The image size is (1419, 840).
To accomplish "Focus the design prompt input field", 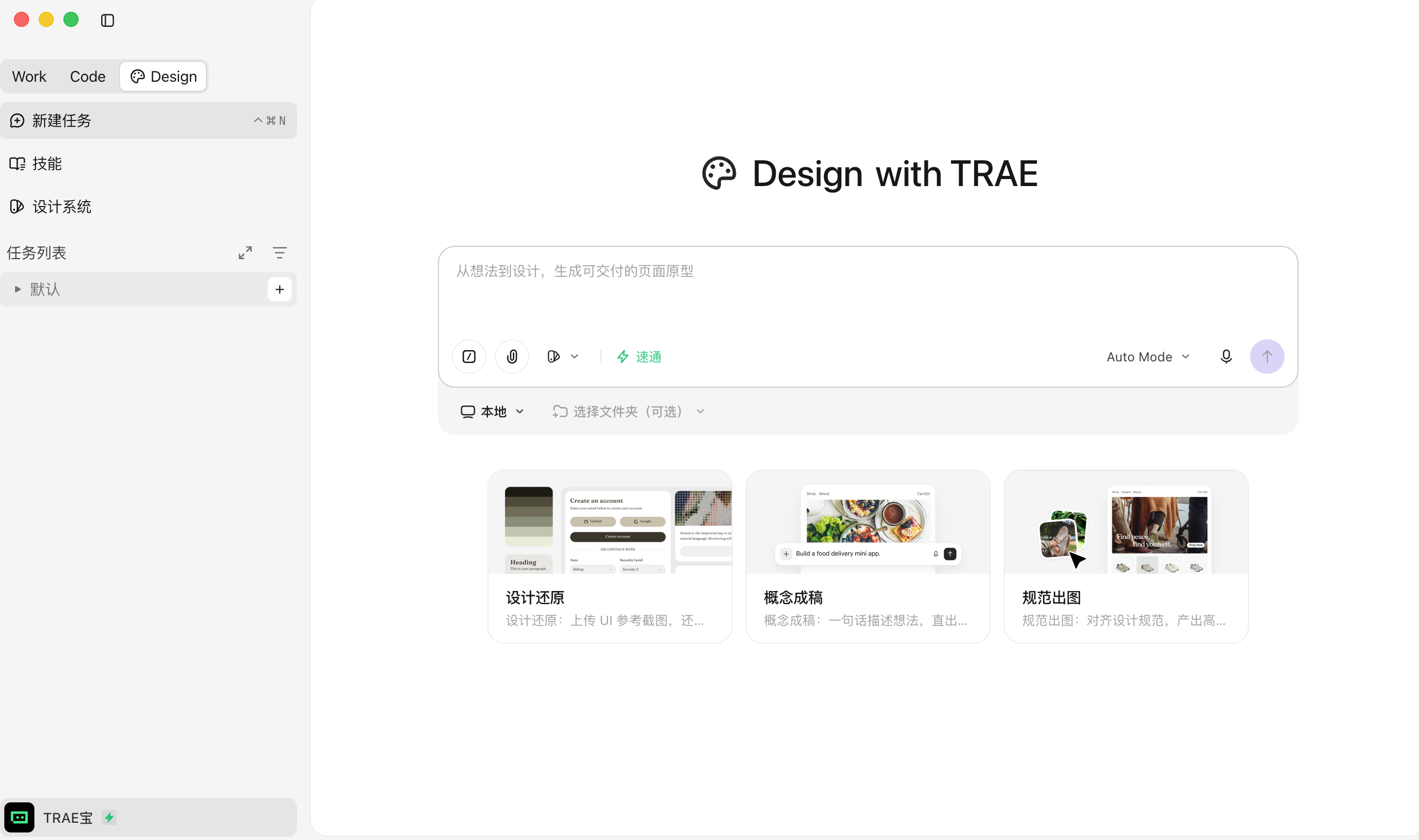I will coord(868,290).
